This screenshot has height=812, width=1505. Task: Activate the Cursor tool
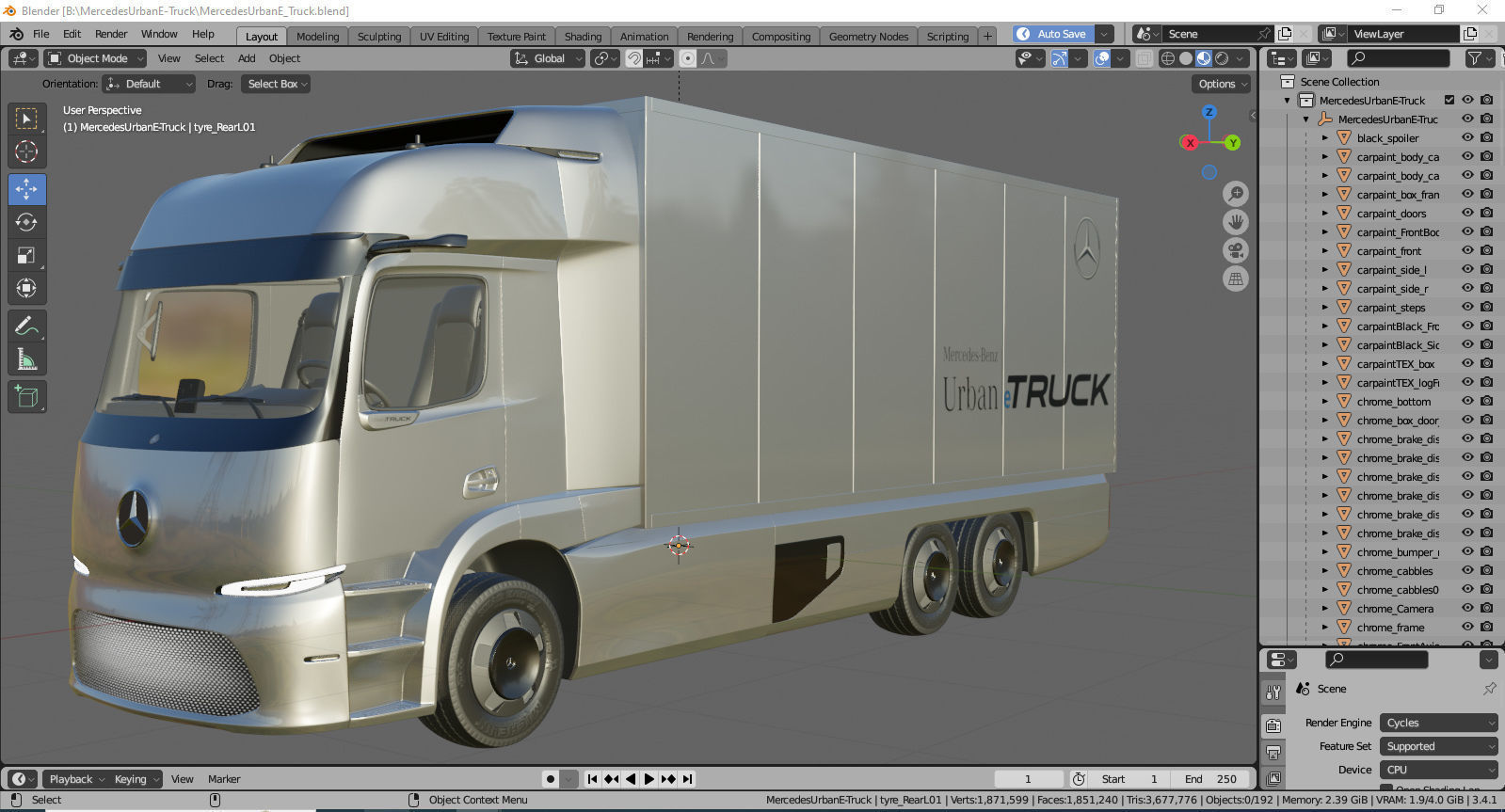pyautogui.click(x=26, y=151)
